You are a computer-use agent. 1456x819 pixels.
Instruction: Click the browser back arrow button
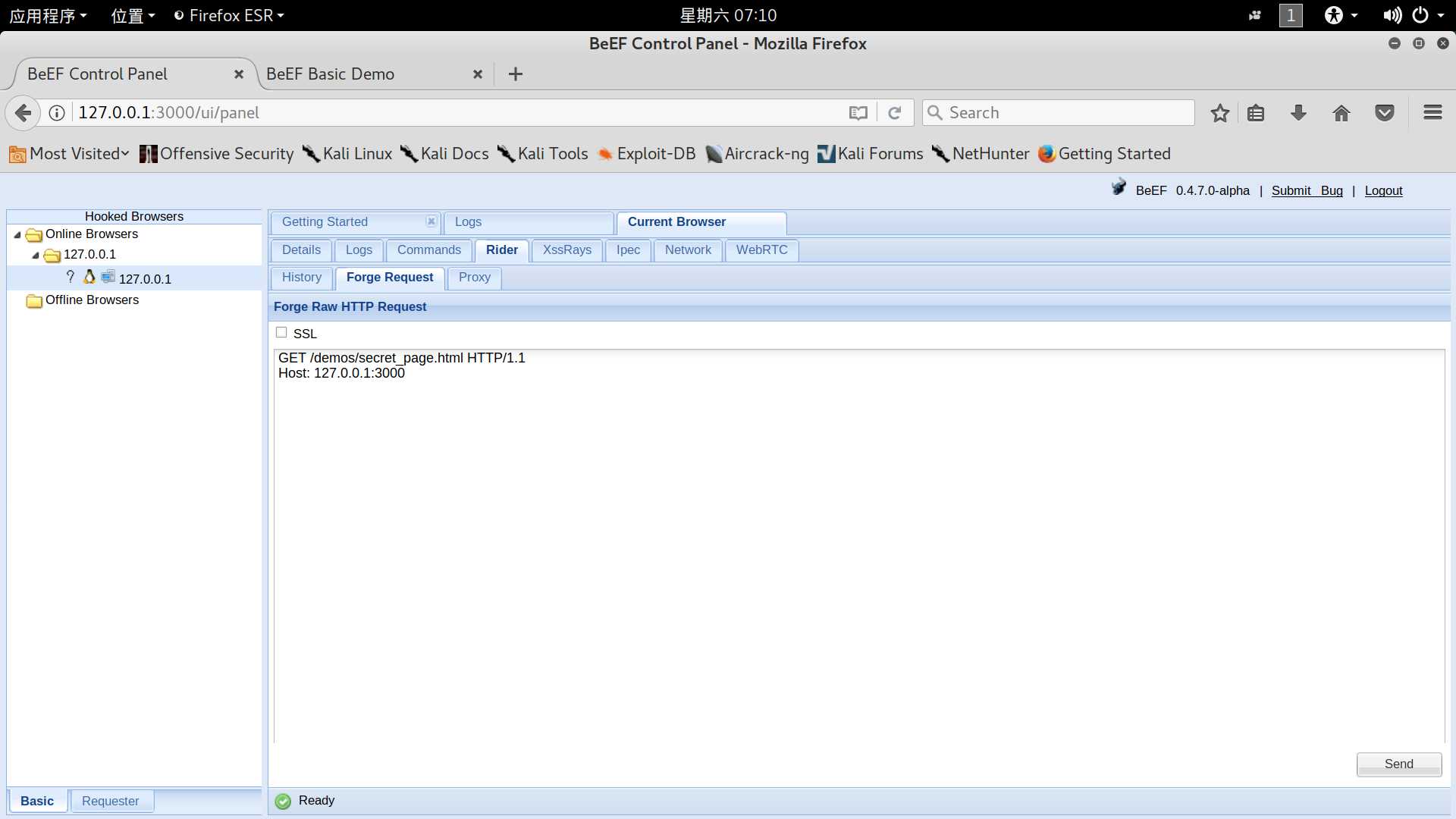click(24, 113)
